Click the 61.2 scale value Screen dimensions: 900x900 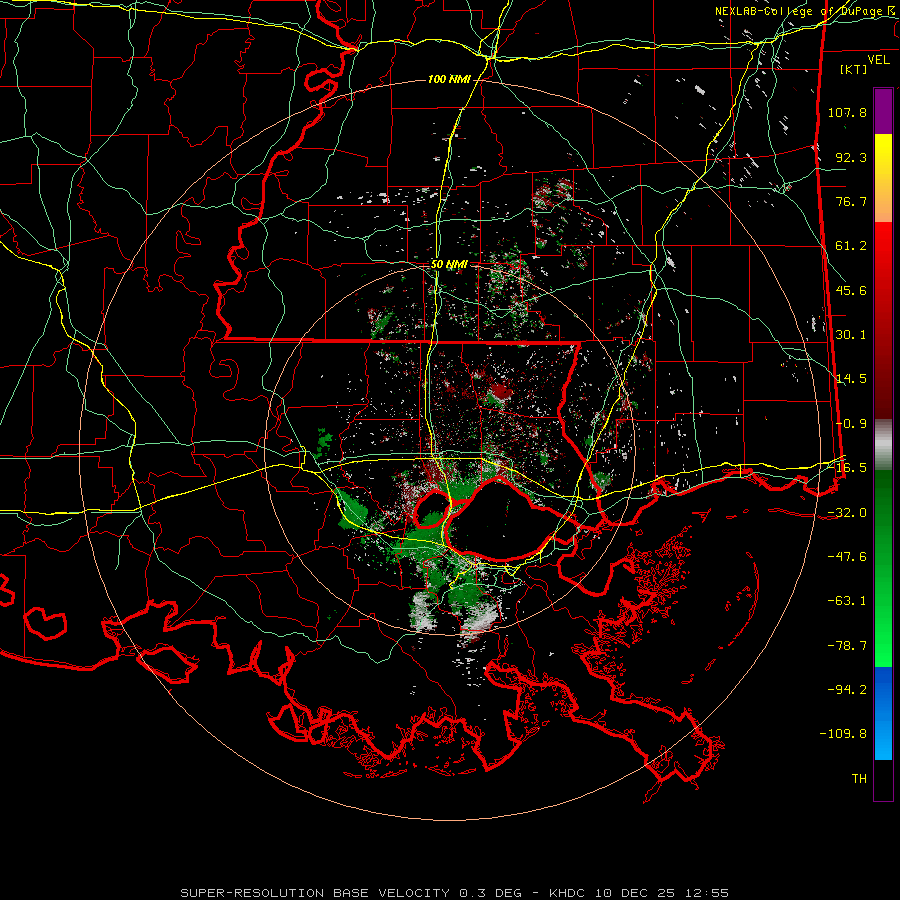click(x=851, y=246)
